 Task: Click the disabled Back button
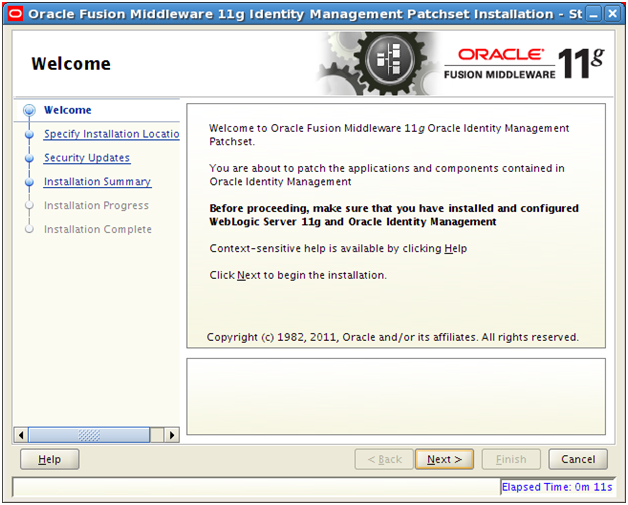point(384,459)
